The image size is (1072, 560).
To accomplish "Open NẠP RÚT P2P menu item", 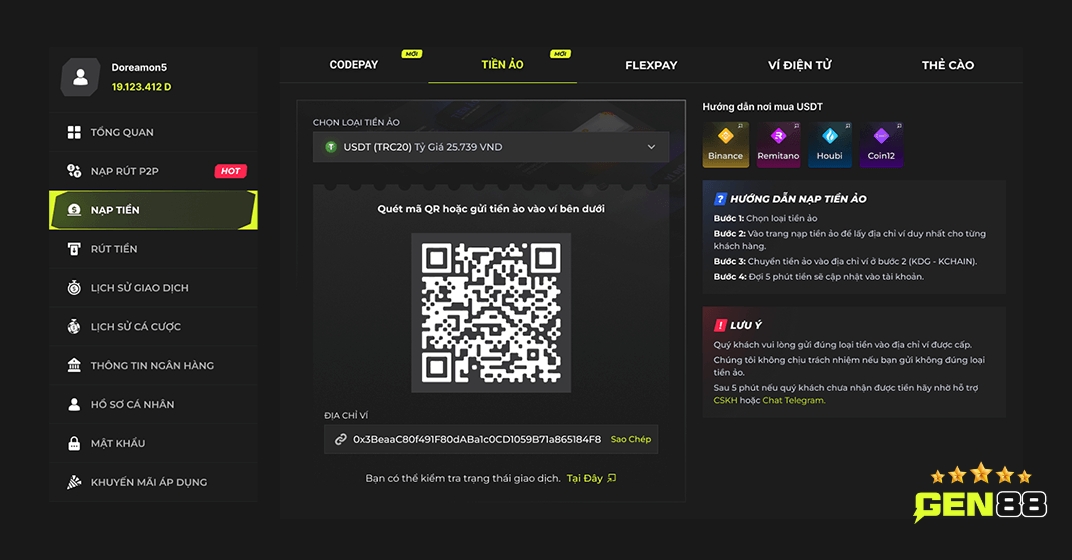I will (153, 171).
